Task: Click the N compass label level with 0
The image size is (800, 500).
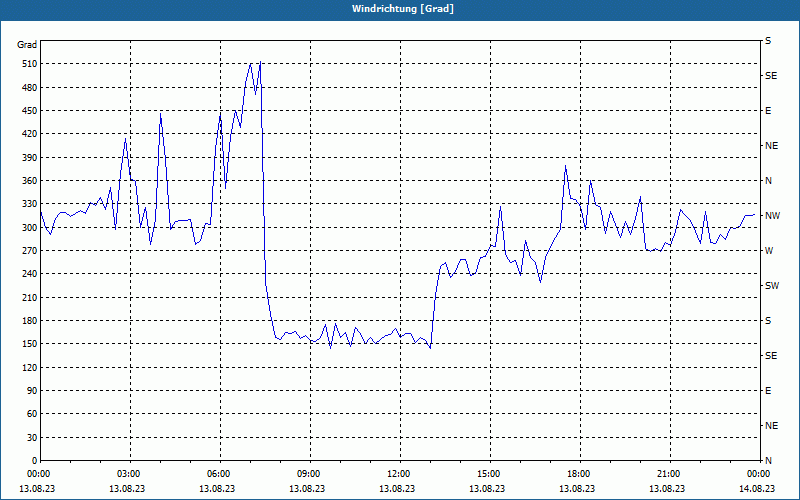Action: (x=768, y=461)
